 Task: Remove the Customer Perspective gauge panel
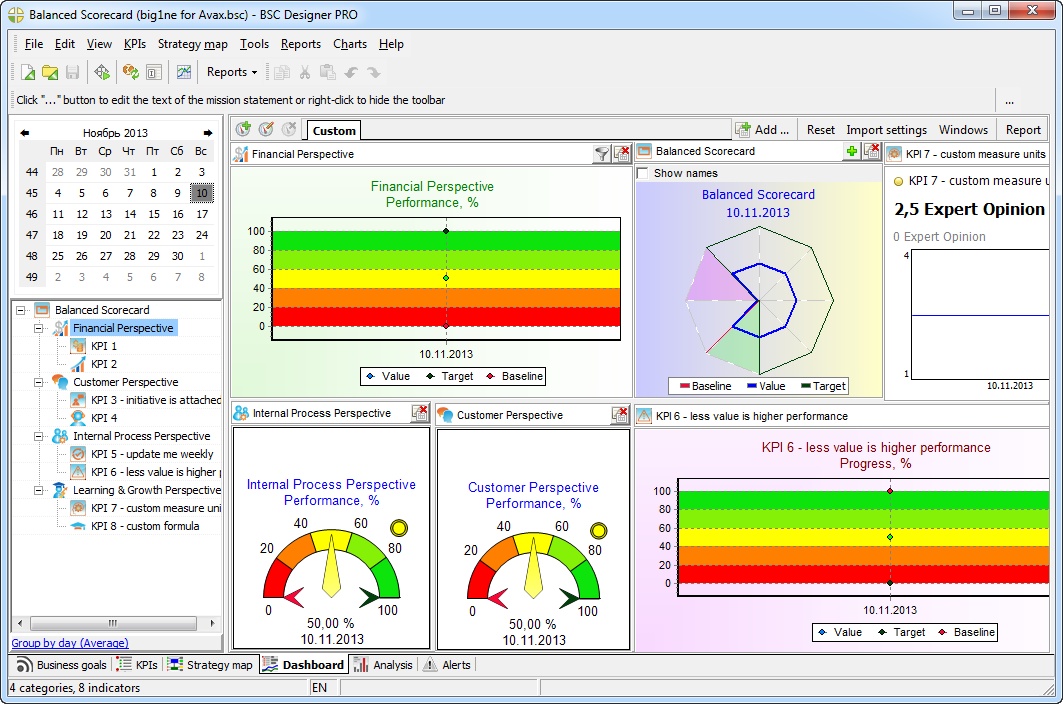[620, 414]
